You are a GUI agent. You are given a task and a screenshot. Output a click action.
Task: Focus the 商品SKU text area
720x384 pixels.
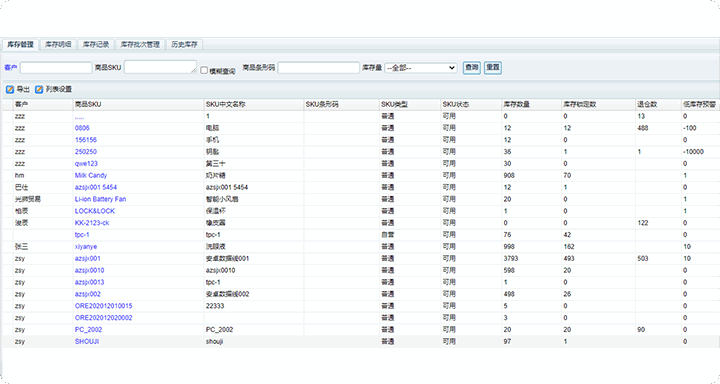[x=160, y=67]
